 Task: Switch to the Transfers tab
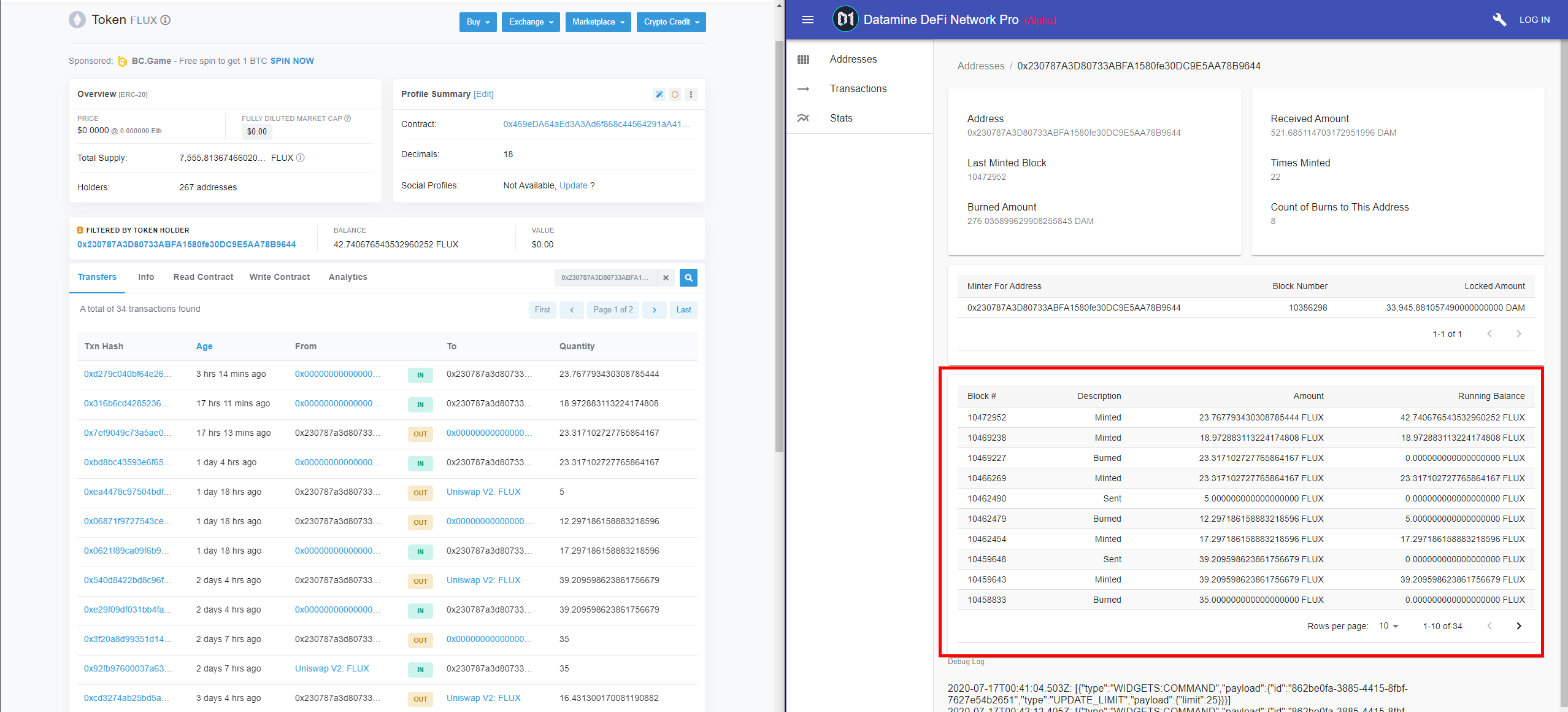pyautogui.click(x=97, y=277)
